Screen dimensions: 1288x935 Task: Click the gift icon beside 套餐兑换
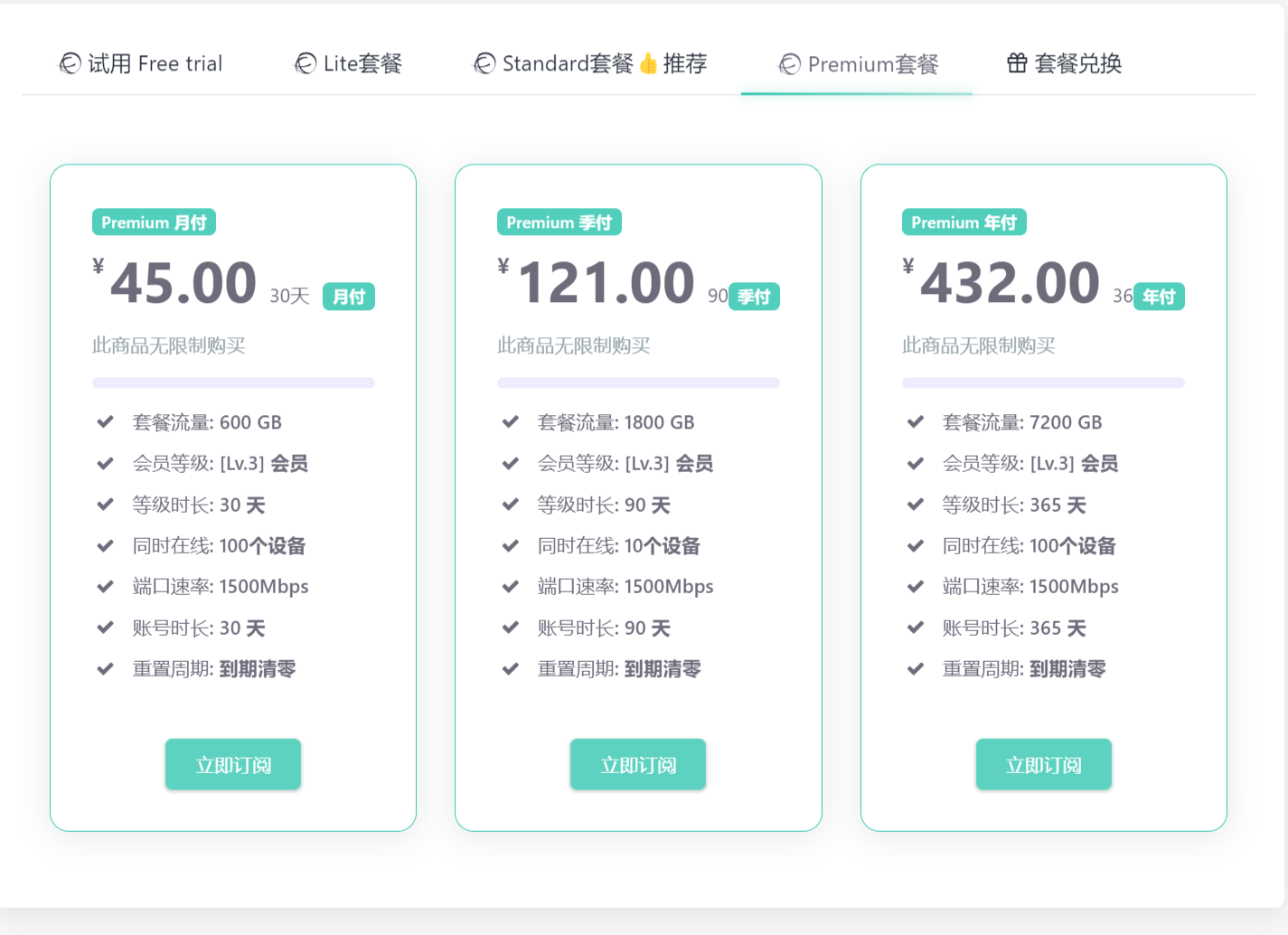(x=1017, y=63)
